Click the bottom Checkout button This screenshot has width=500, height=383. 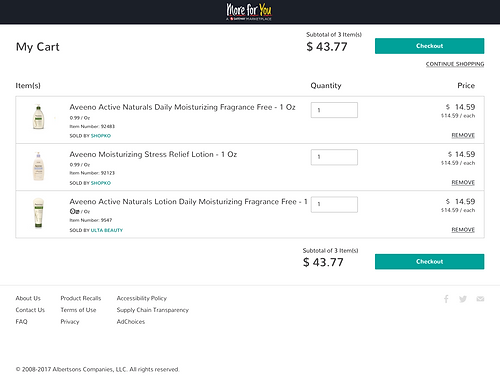(x=429, y=262)
